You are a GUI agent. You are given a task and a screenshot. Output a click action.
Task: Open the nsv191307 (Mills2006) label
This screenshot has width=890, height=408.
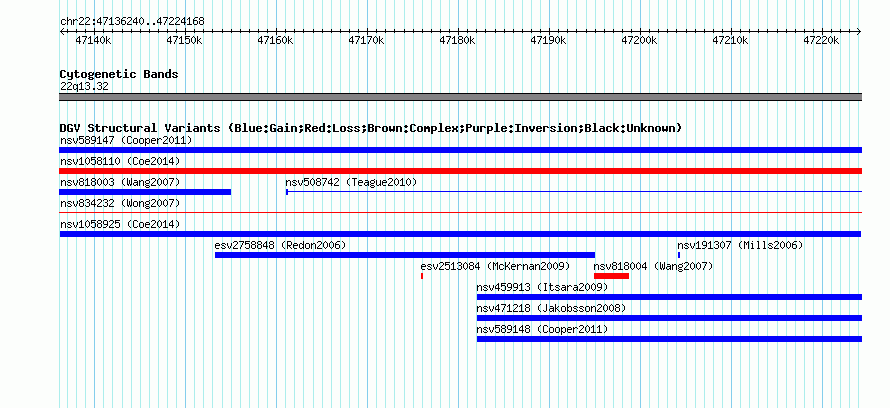(740, 245)
